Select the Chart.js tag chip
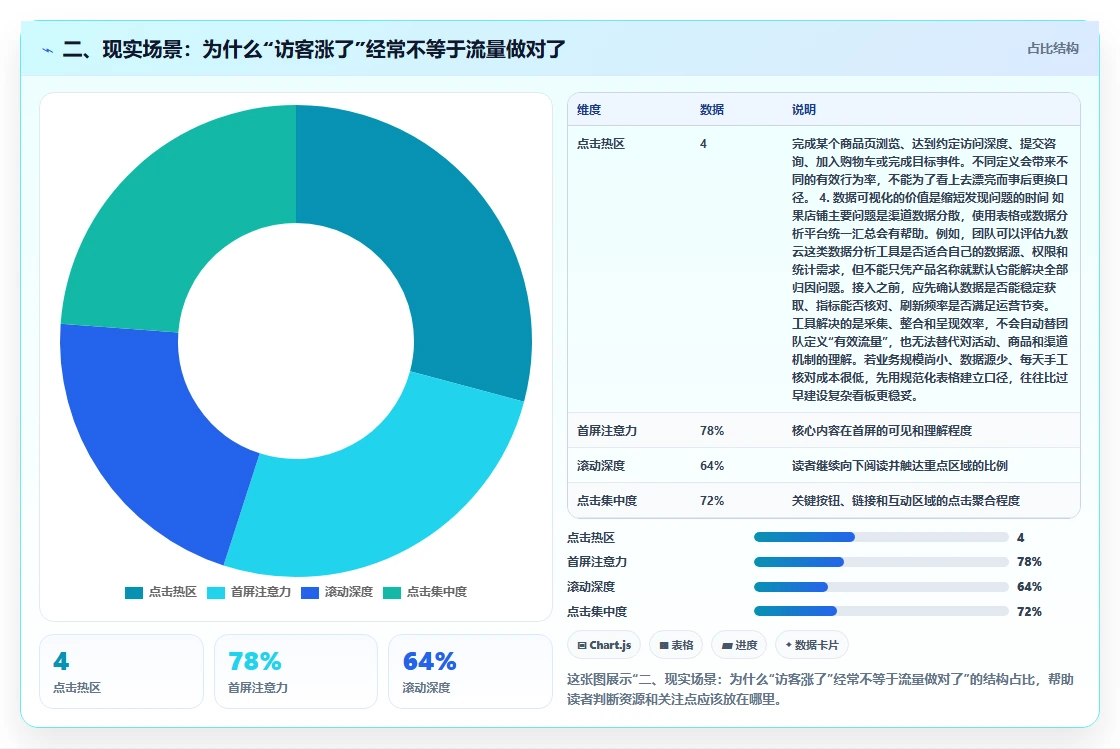The height and width of the screenshot is (749, 1120). point(604,645)
